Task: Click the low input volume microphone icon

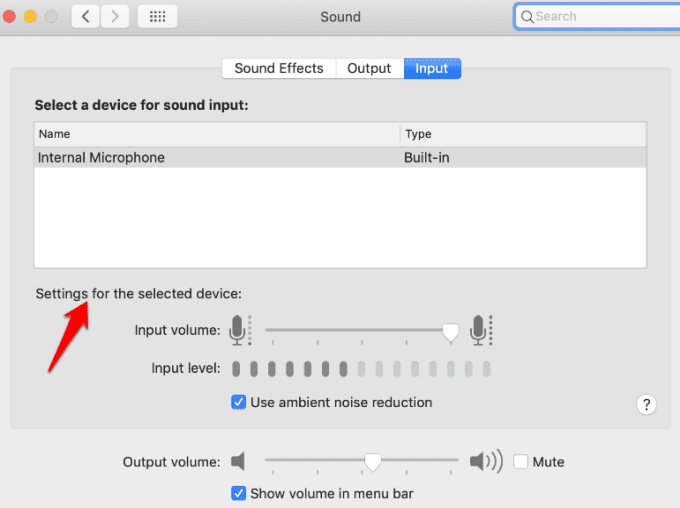Action: [237, 329]
